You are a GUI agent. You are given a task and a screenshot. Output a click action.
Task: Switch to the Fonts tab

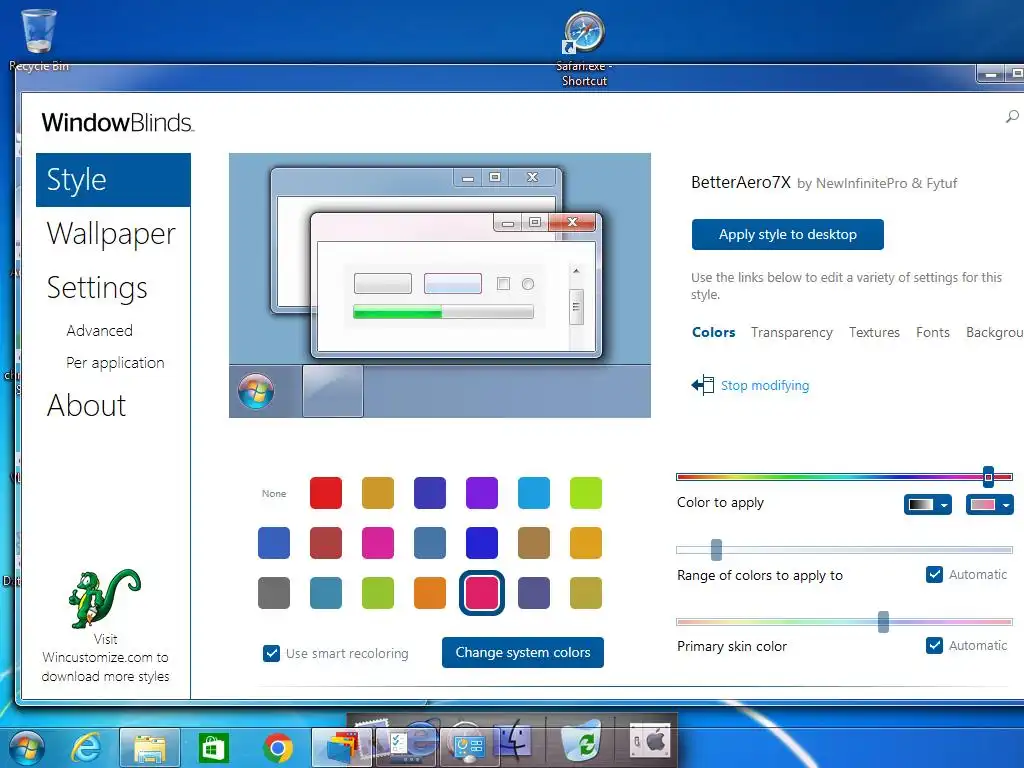click(x=933, y=332)
